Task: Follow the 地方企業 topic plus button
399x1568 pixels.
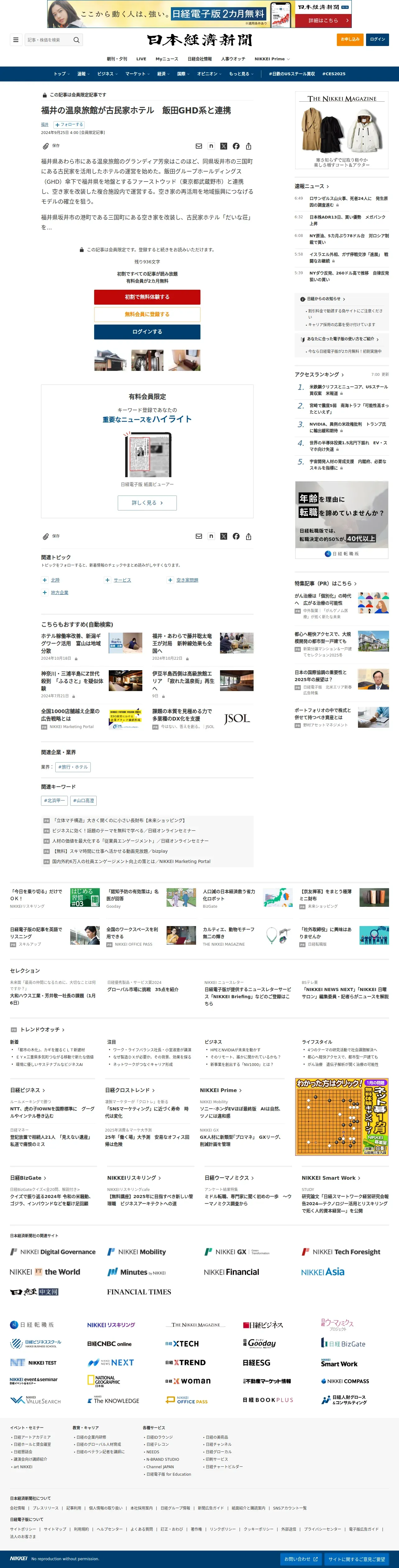Action: [x=44, y=592]
